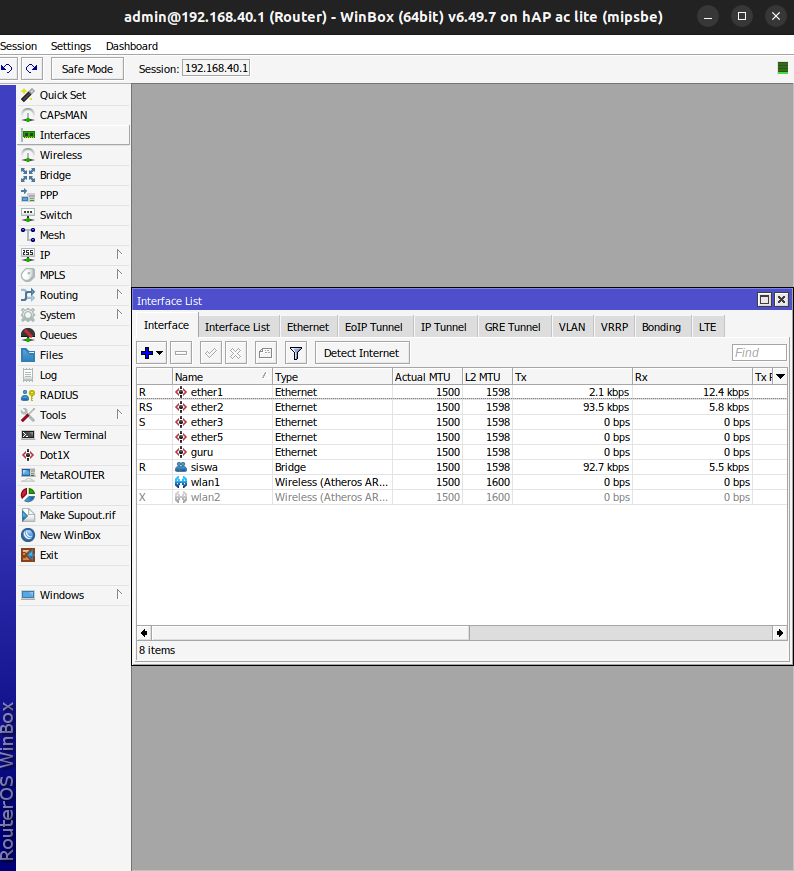Switch to Interface List tab
Screen dimensions: 794x871
(x=237, y=327)
